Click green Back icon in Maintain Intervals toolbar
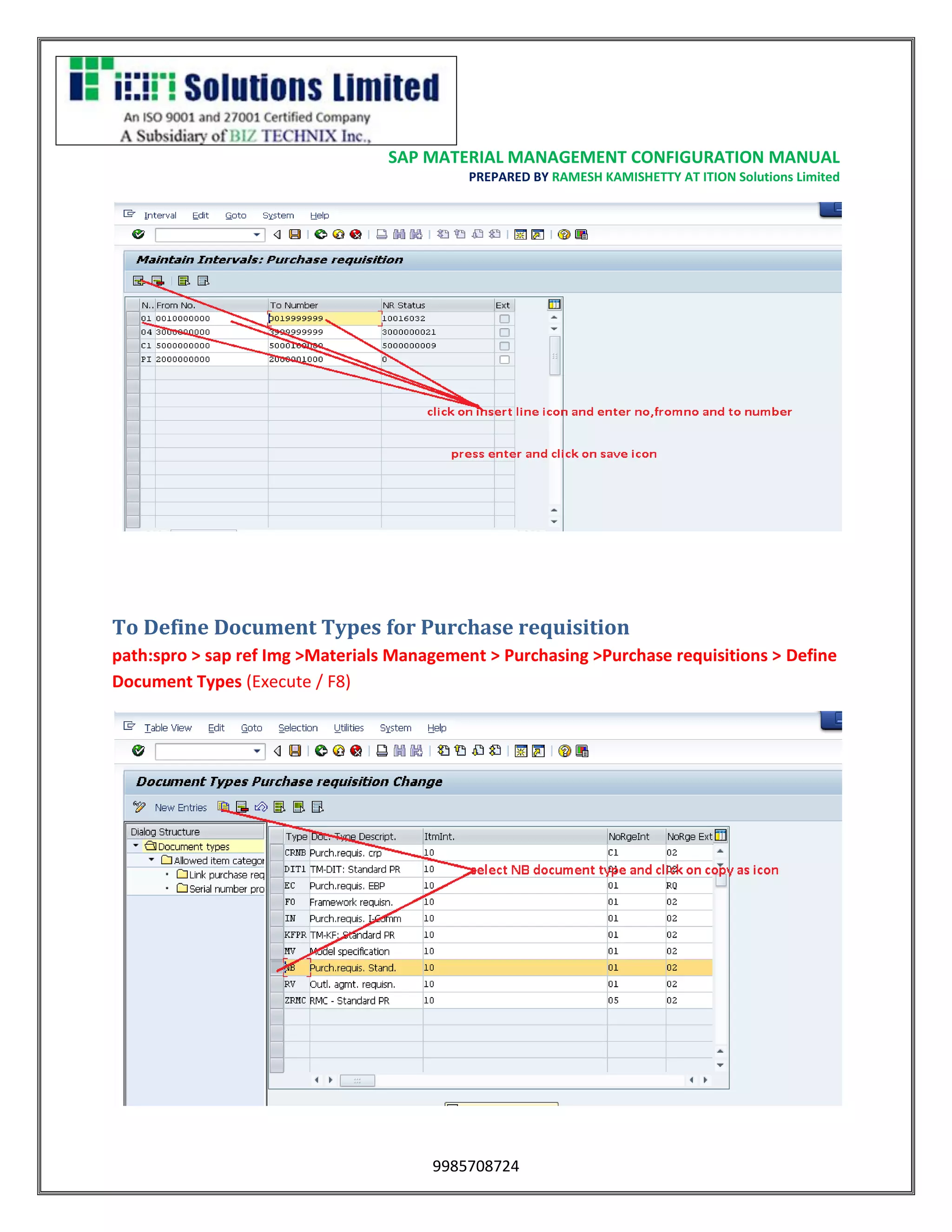The image size is (952, 1232). (x=320, y=234)
